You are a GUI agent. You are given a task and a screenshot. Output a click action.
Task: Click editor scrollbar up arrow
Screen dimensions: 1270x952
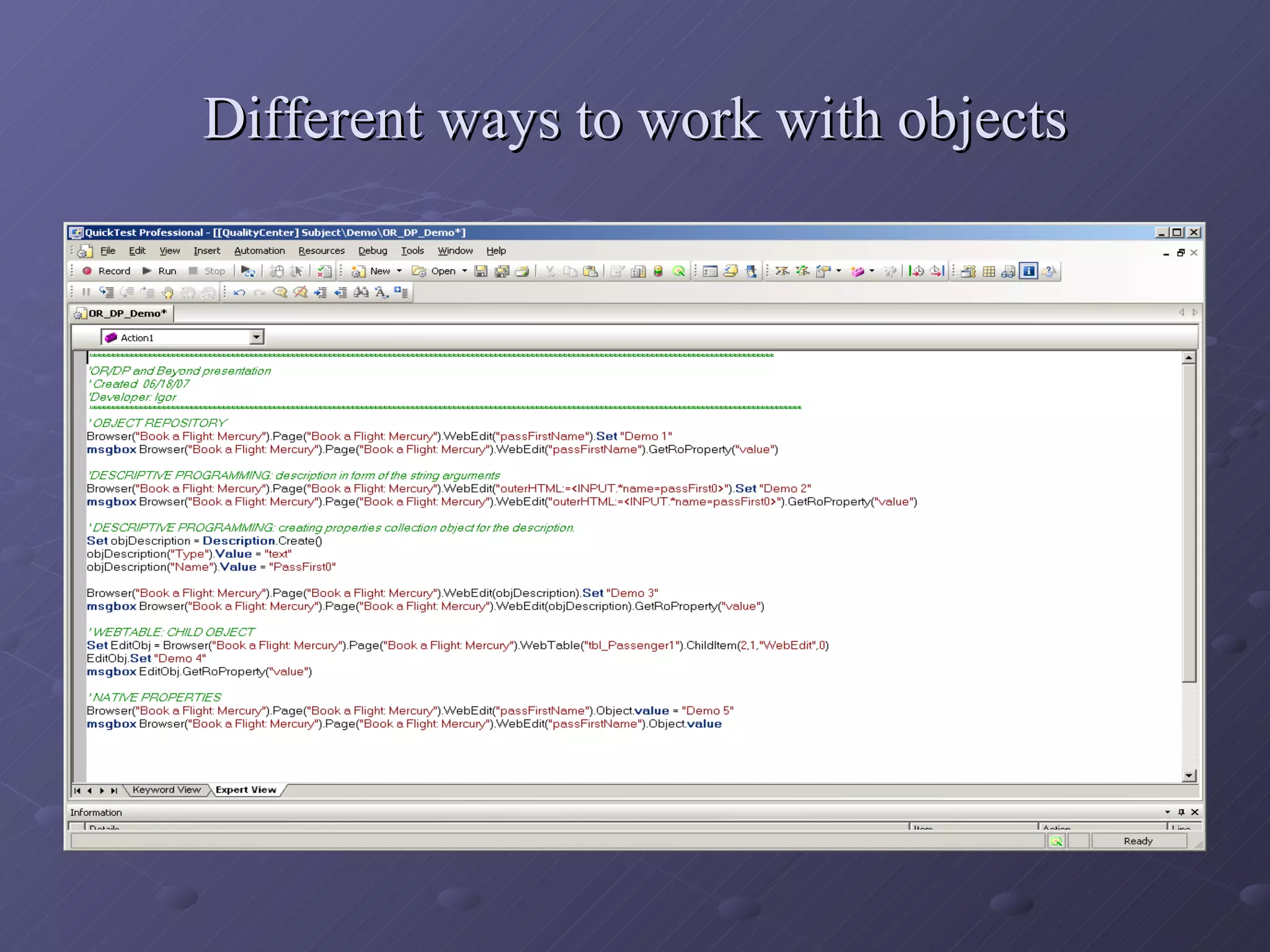pos(1189,358)
